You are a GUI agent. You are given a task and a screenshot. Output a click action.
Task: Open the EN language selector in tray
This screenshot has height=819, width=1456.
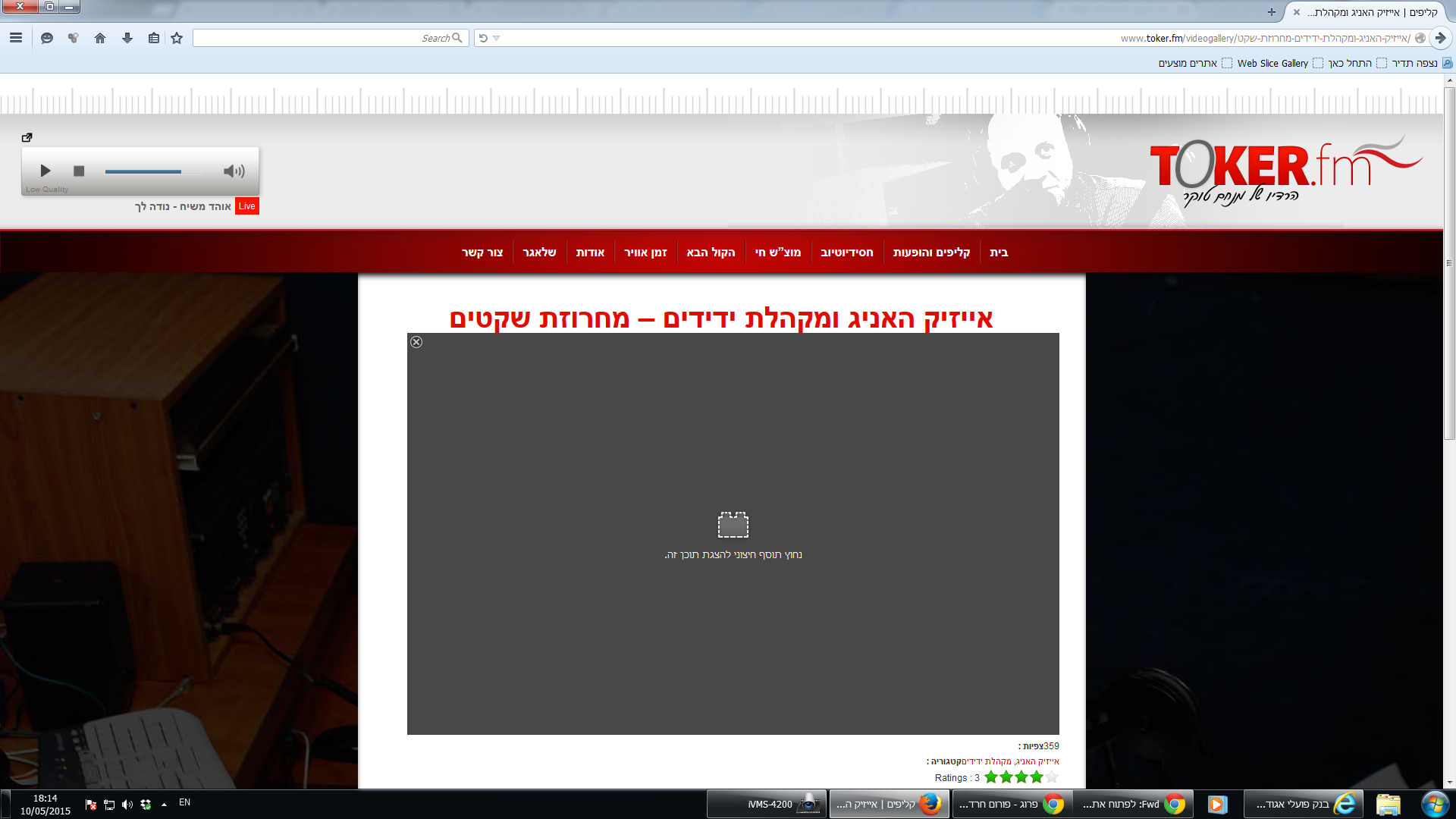(184, 802)
